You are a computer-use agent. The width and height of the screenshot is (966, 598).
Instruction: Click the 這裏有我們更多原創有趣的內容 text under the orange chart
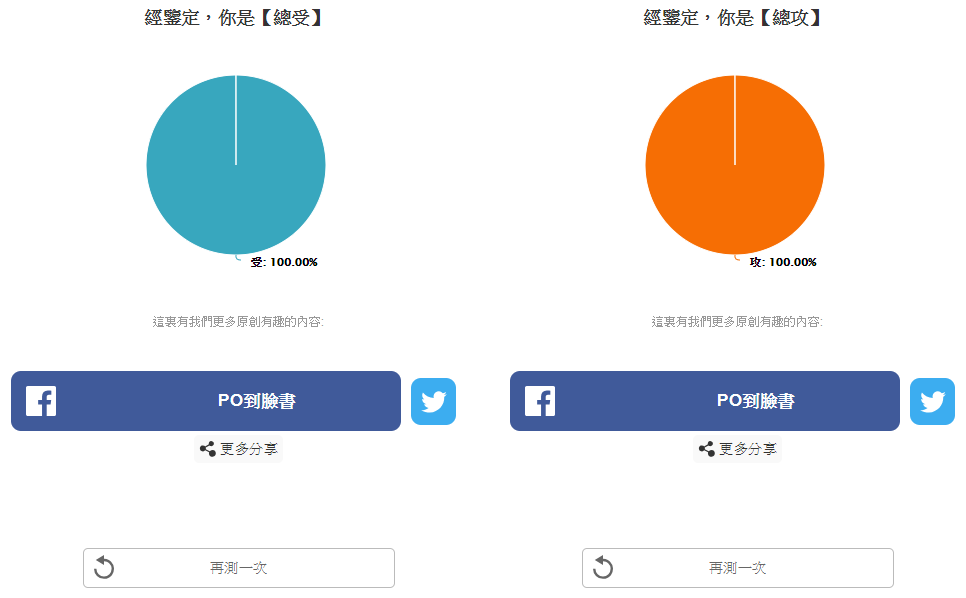click(x=737, y=321)
